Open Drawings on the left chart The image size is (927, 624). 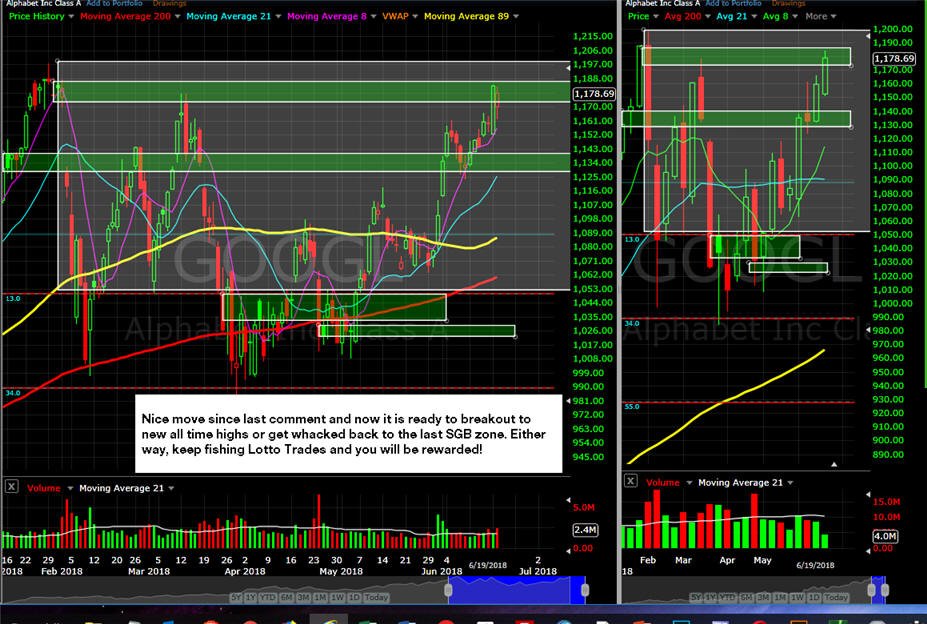coord(170,4)
